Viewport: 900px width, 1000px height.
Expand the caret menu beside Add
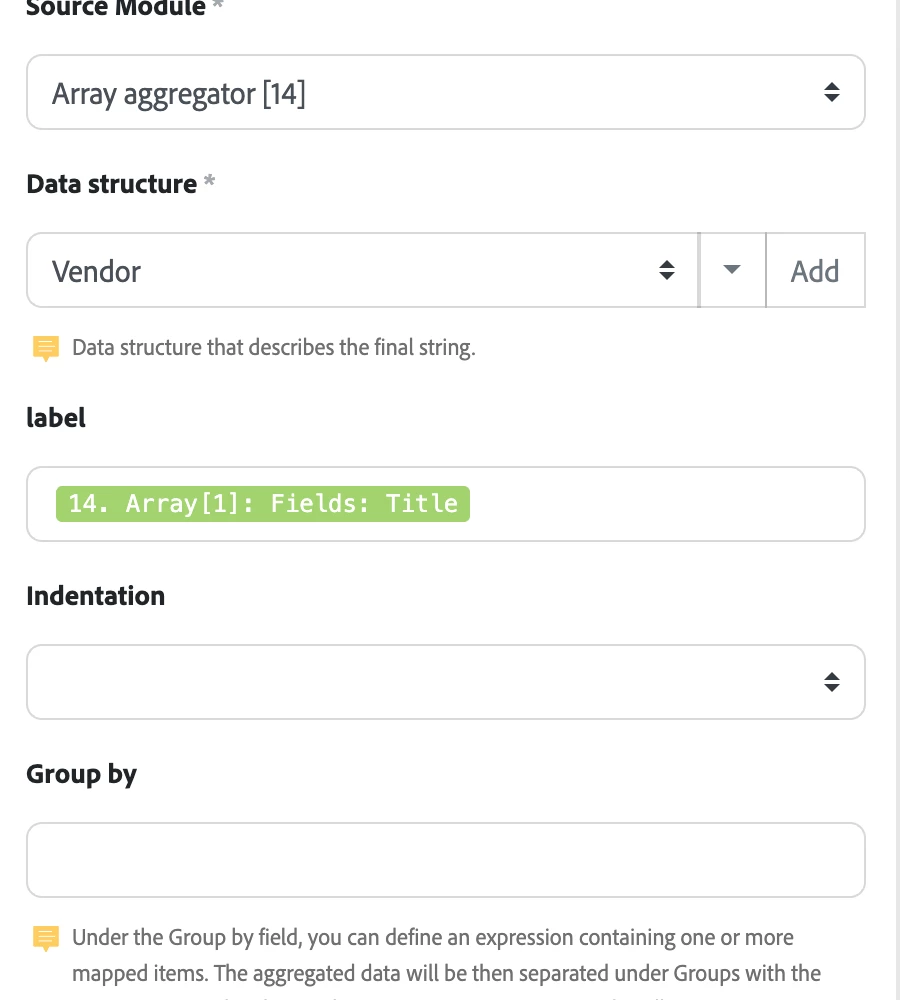pyautogui.click(x=732, y=270)
